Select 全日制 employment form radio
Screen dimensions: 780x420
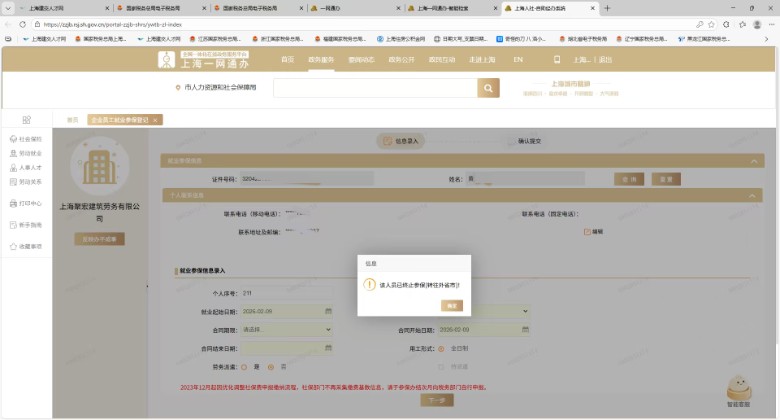coord(443,348)
